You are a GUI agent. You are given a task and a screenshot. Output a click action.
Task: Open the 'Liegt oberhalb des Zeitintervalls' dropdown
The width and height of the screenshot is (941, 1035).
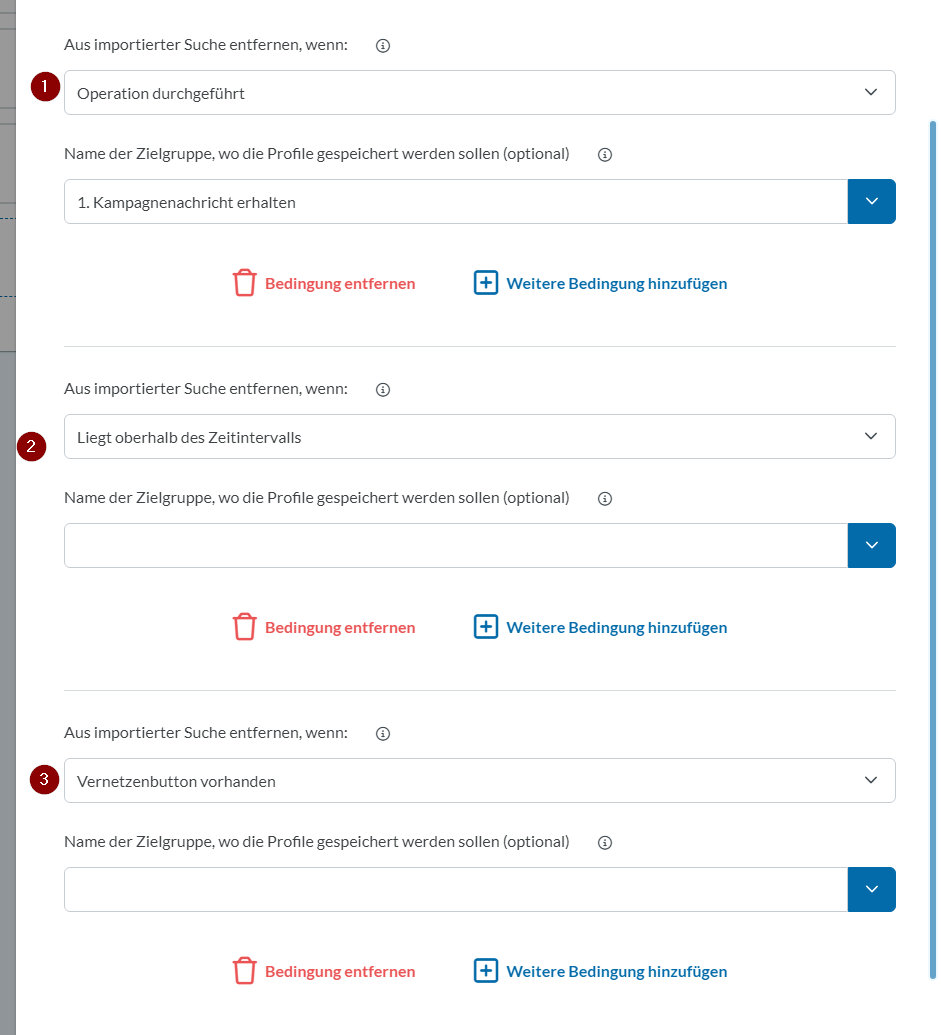click(x=479, y=437)
